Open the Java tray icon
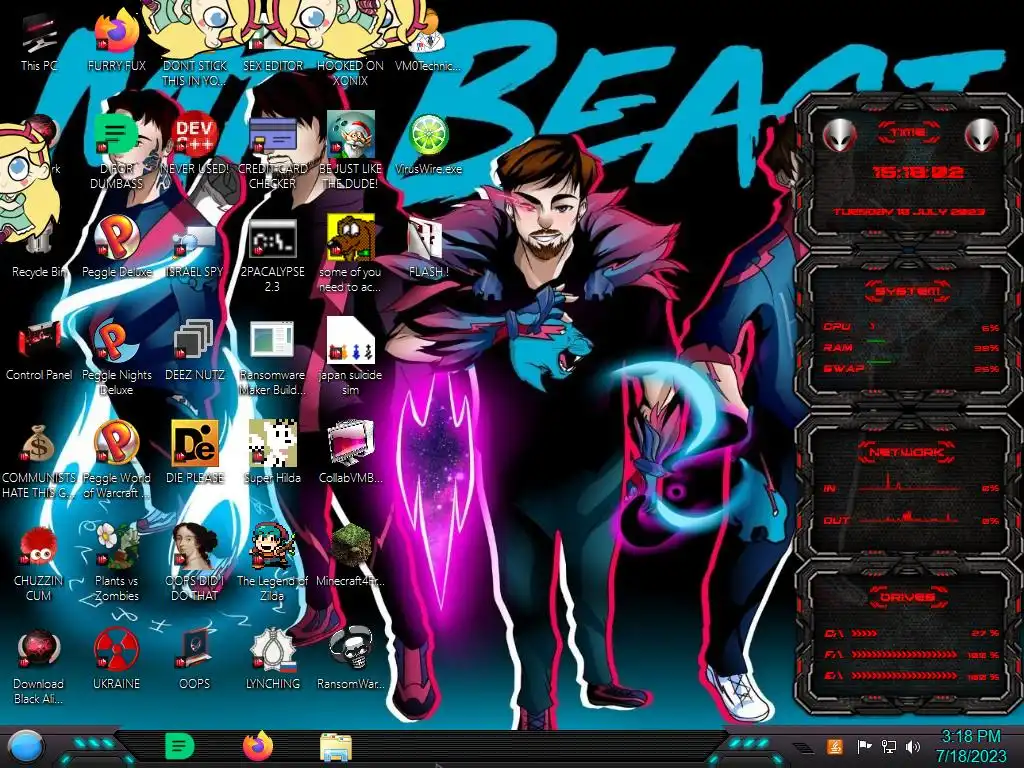Viewport: 1024px width, 768px height. coord(835,746)
